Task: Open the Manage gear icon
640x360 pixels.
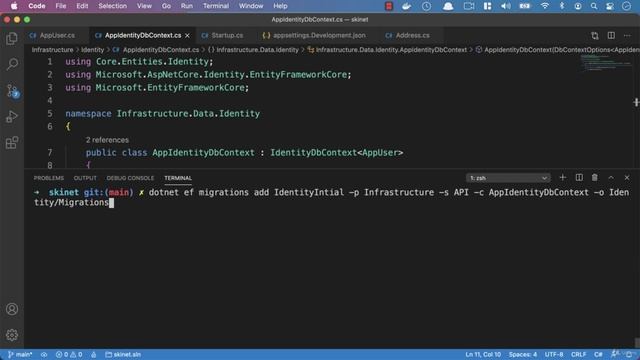Action: tap(12, 335)
